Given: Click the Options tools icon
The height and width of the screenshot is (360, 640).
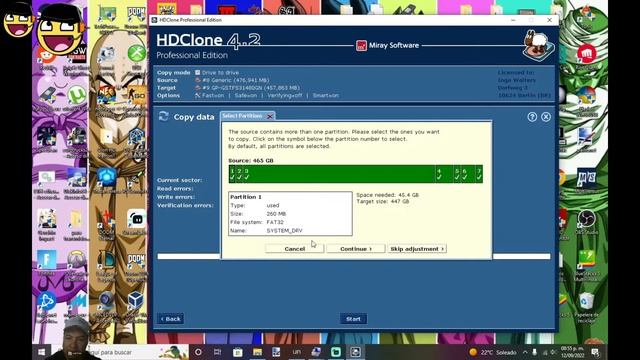Looking at the screenshot, I should [198, 96].
